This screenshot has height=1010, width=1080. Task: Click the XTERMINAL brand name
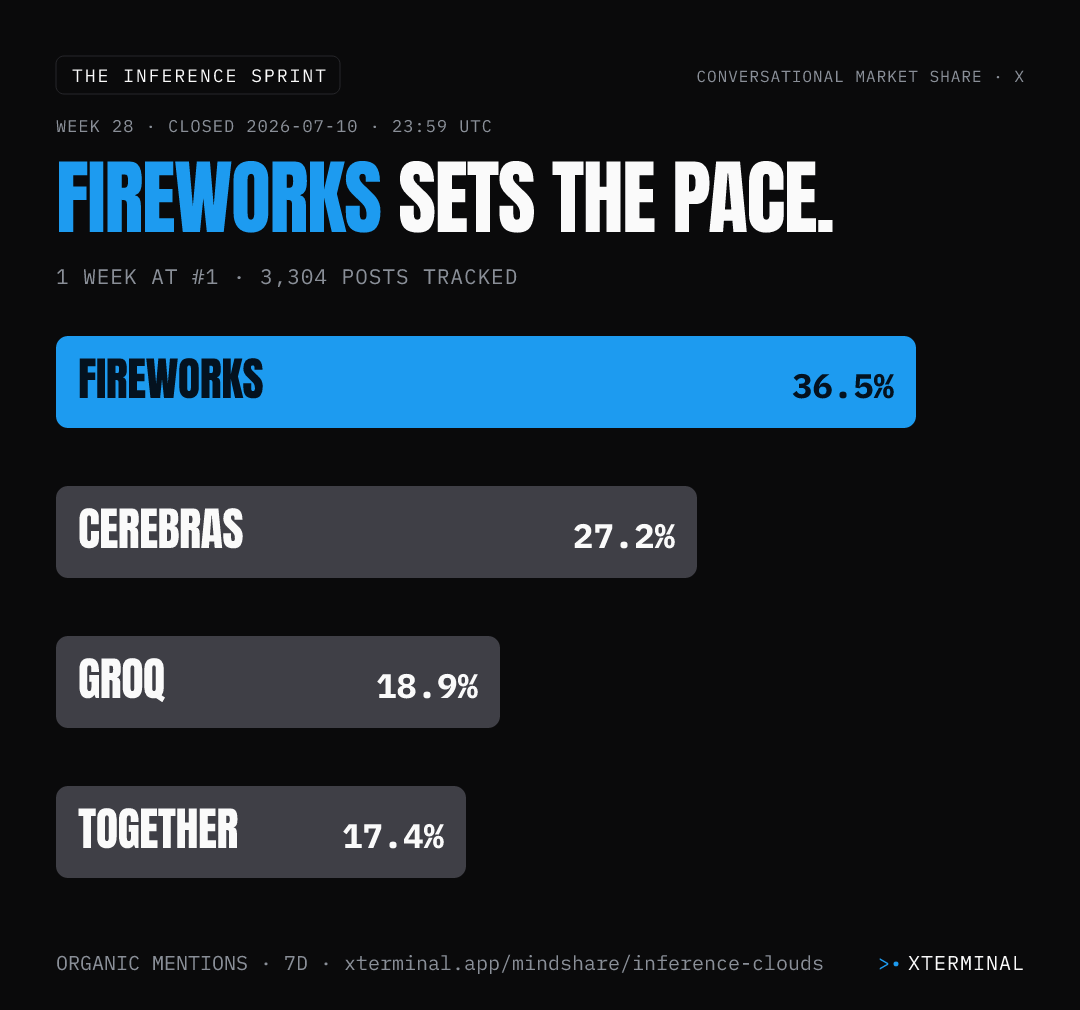tap(966, 963)
